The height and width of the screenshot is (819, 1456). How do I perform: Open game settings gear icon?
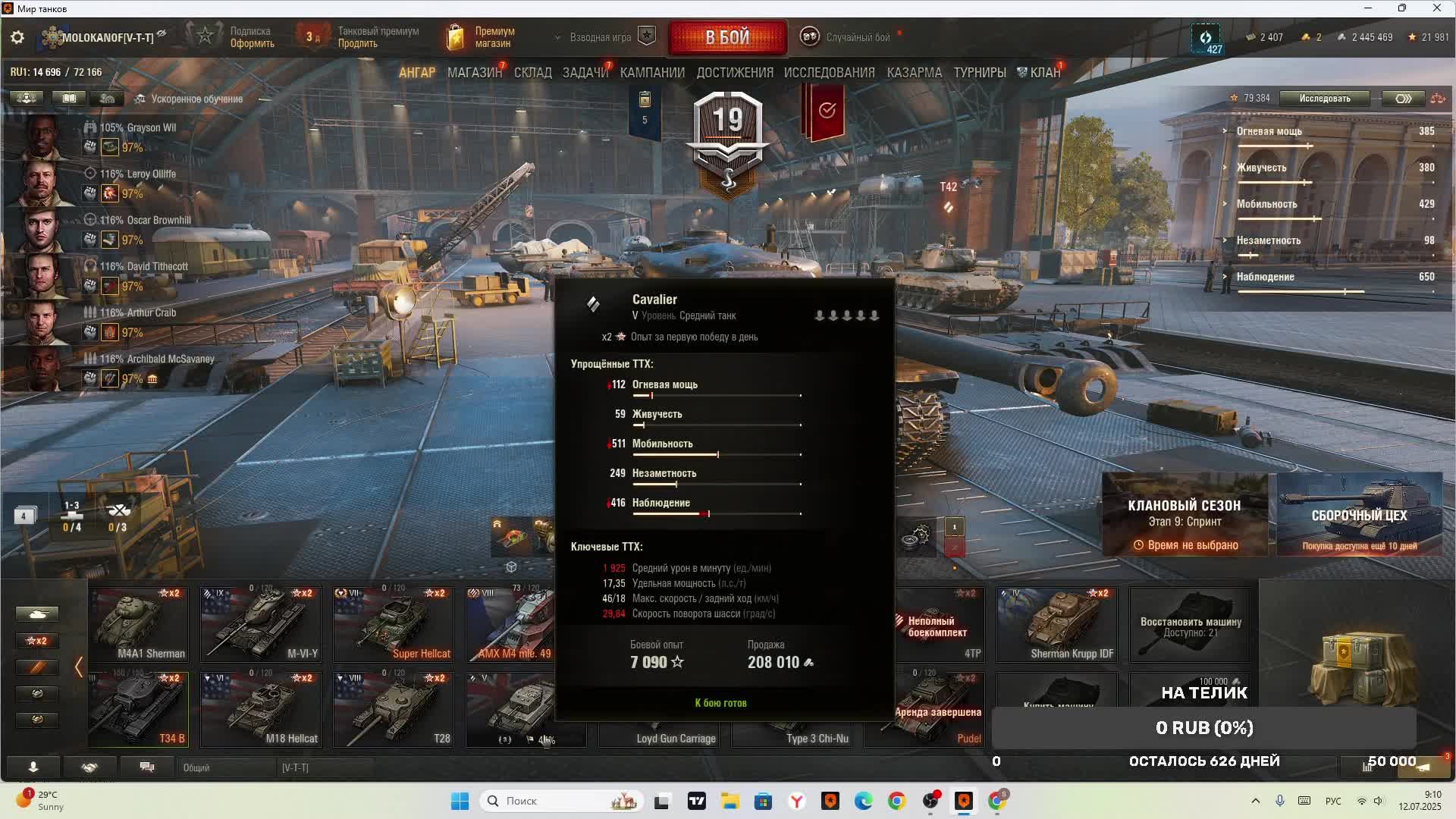17,37
